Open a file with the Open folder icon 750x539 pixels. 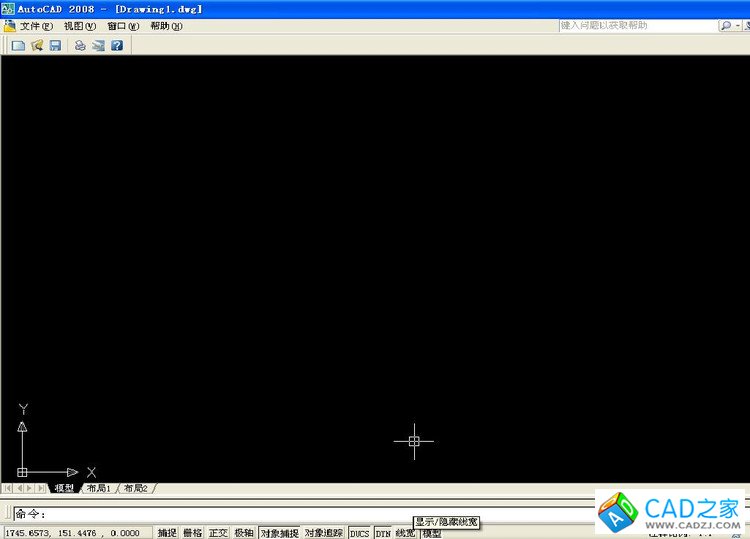tap(37, 45)
